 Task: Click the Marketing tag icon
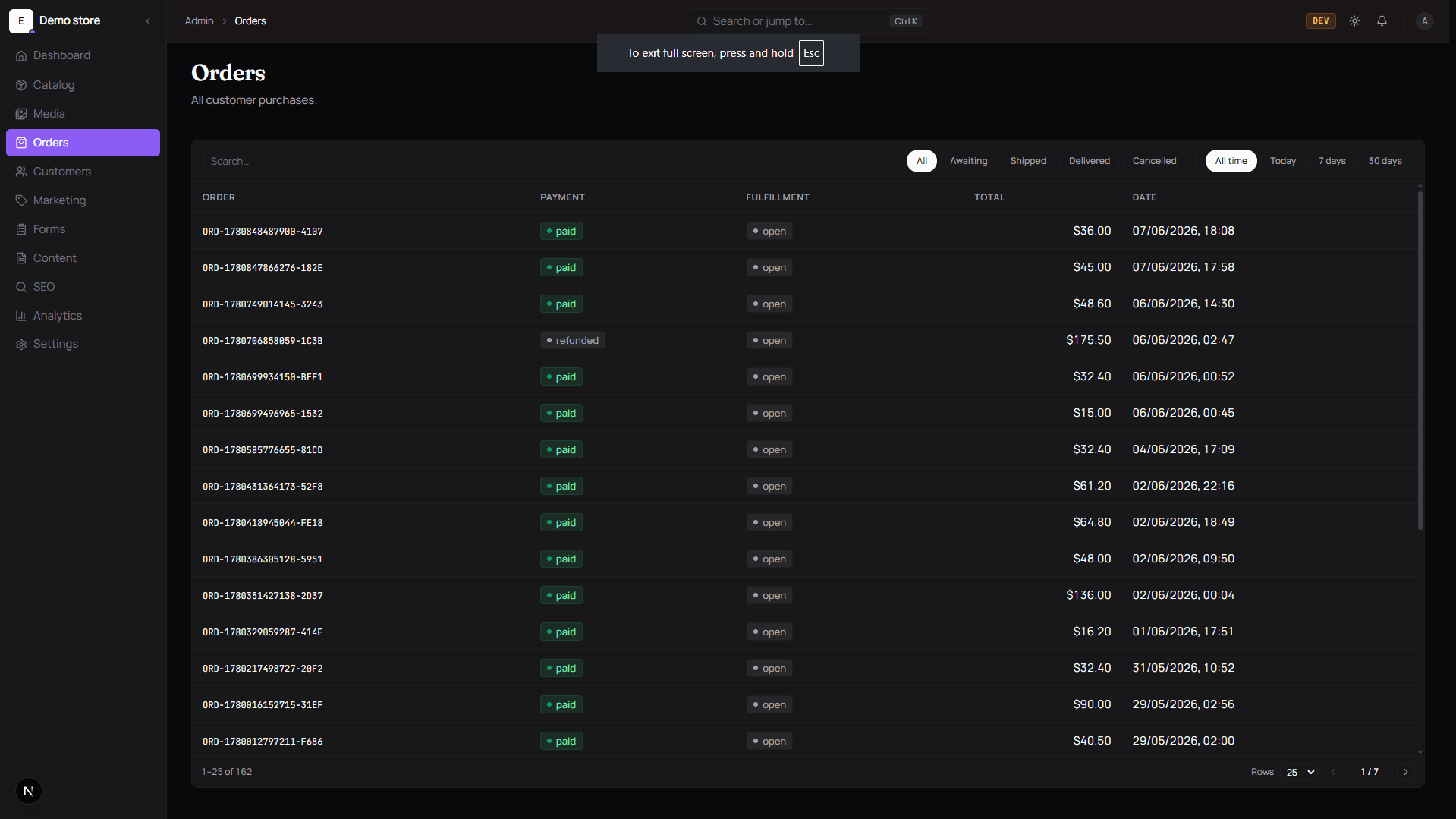pos(21,200)
